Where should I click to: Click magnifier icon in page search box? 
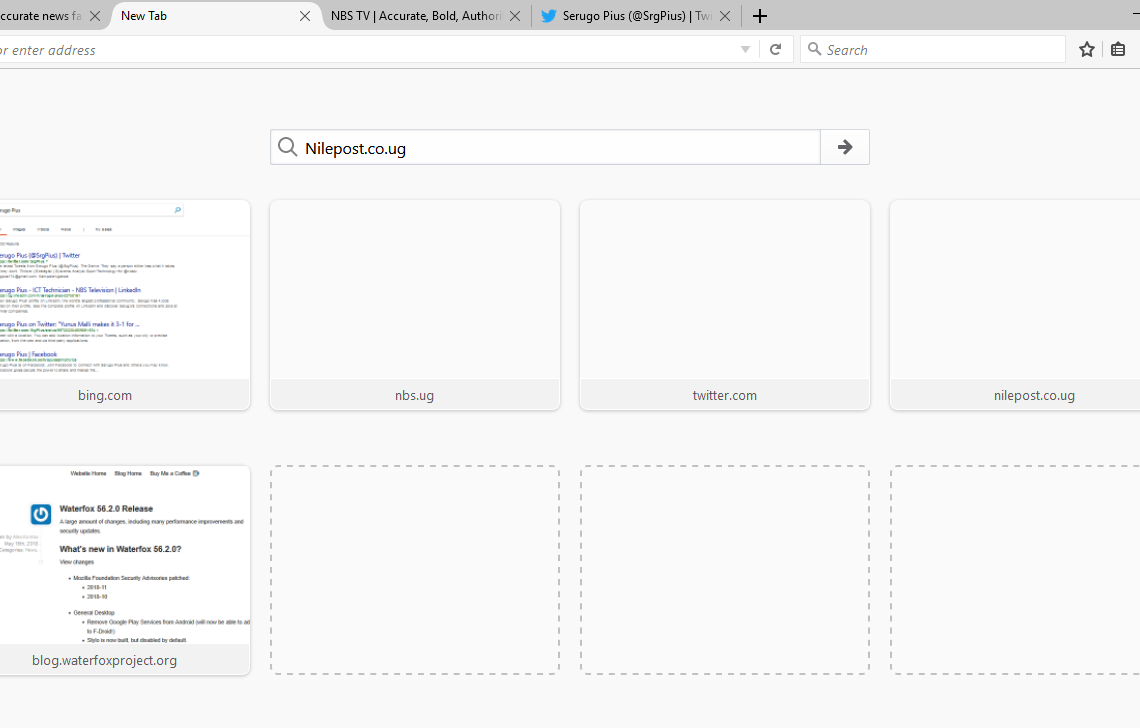coord(288,148)
